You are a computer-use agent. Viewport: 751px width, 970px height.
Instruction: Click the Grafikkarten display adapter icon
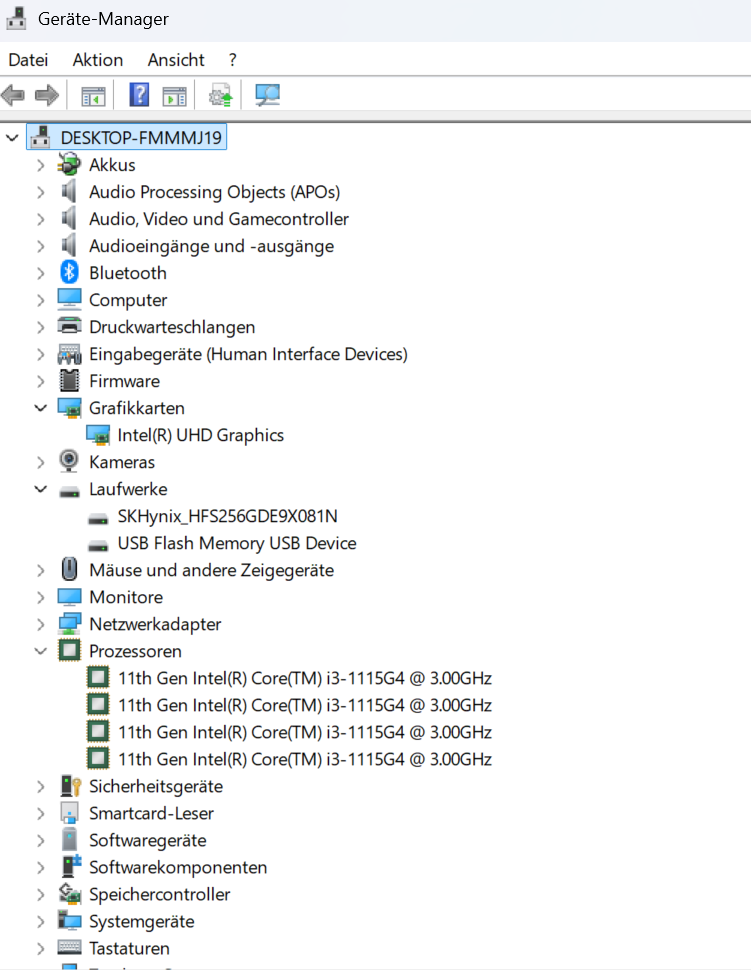[x=69, y=408]
